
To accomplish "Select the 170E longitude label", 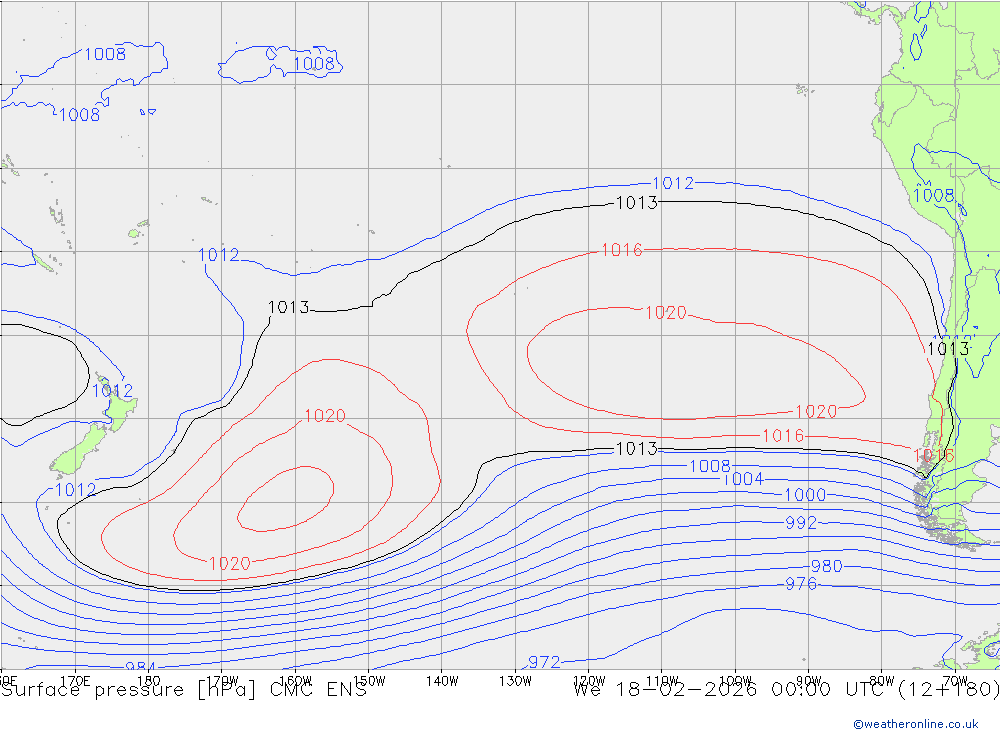I will (x=75, y=681).
